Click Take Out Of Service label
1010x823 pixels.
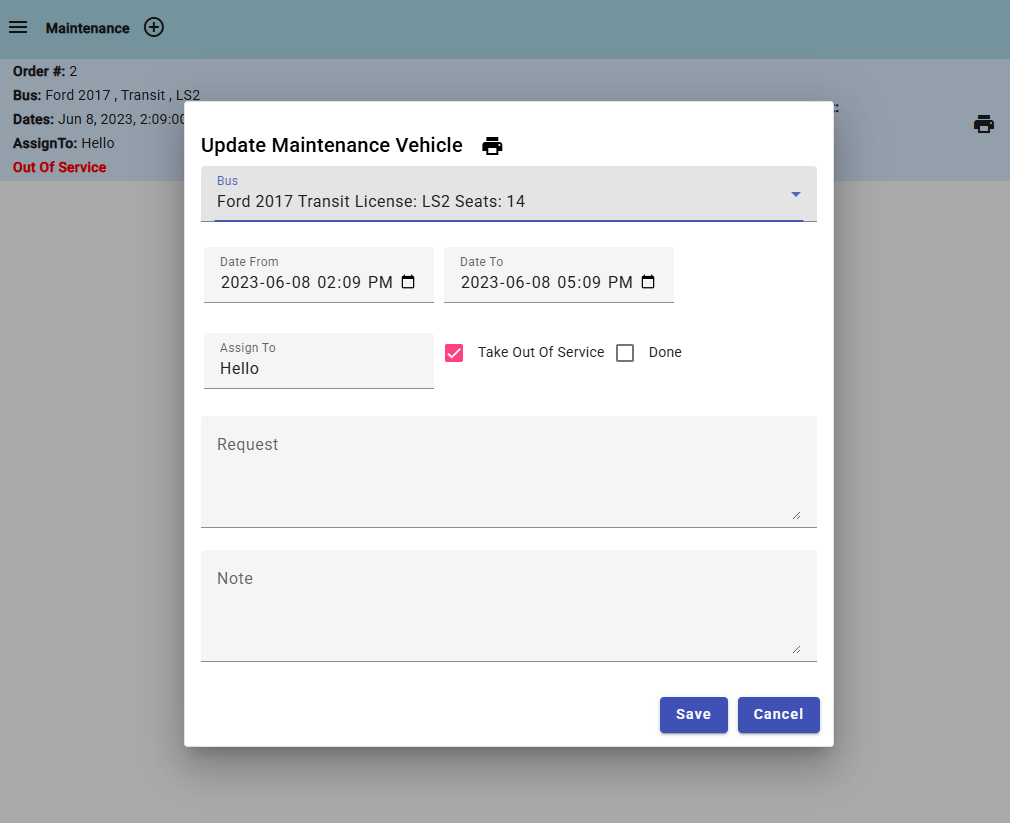(541, 352)
